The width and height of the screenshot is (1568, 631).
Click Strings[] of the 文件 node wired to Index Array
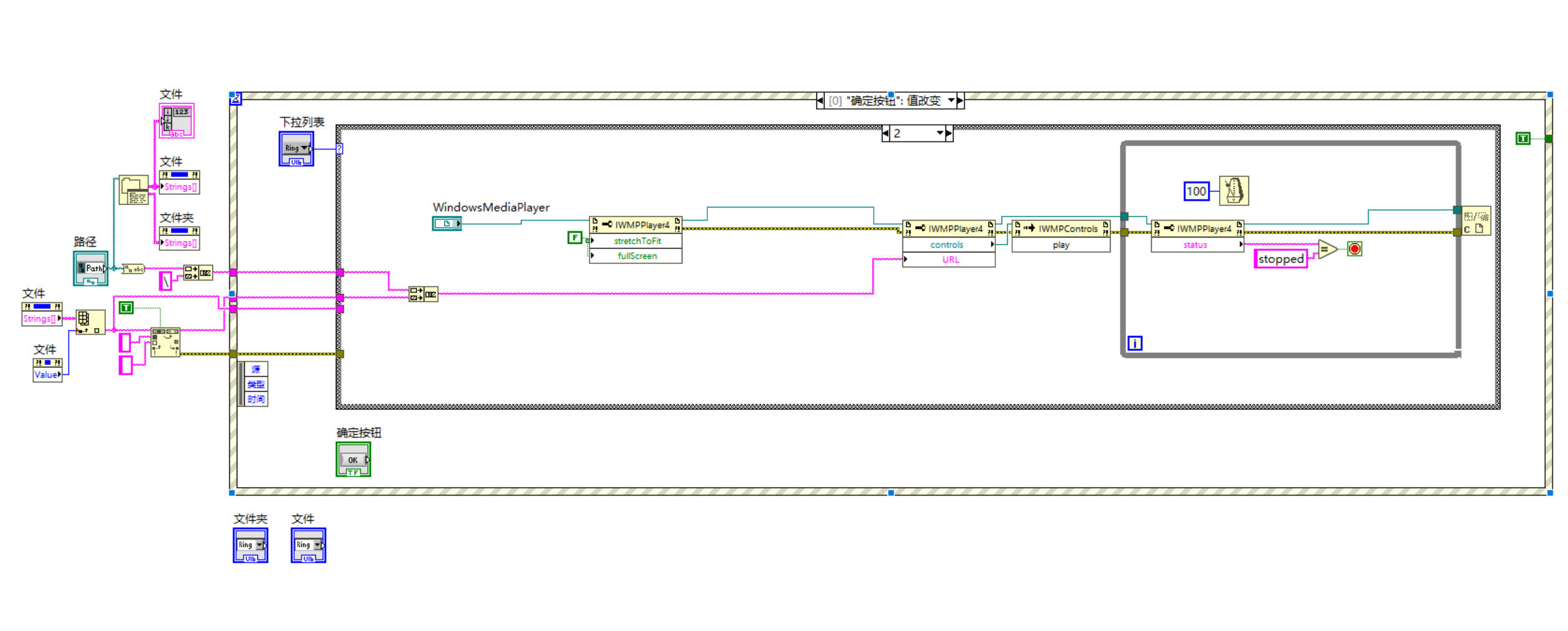42,319
